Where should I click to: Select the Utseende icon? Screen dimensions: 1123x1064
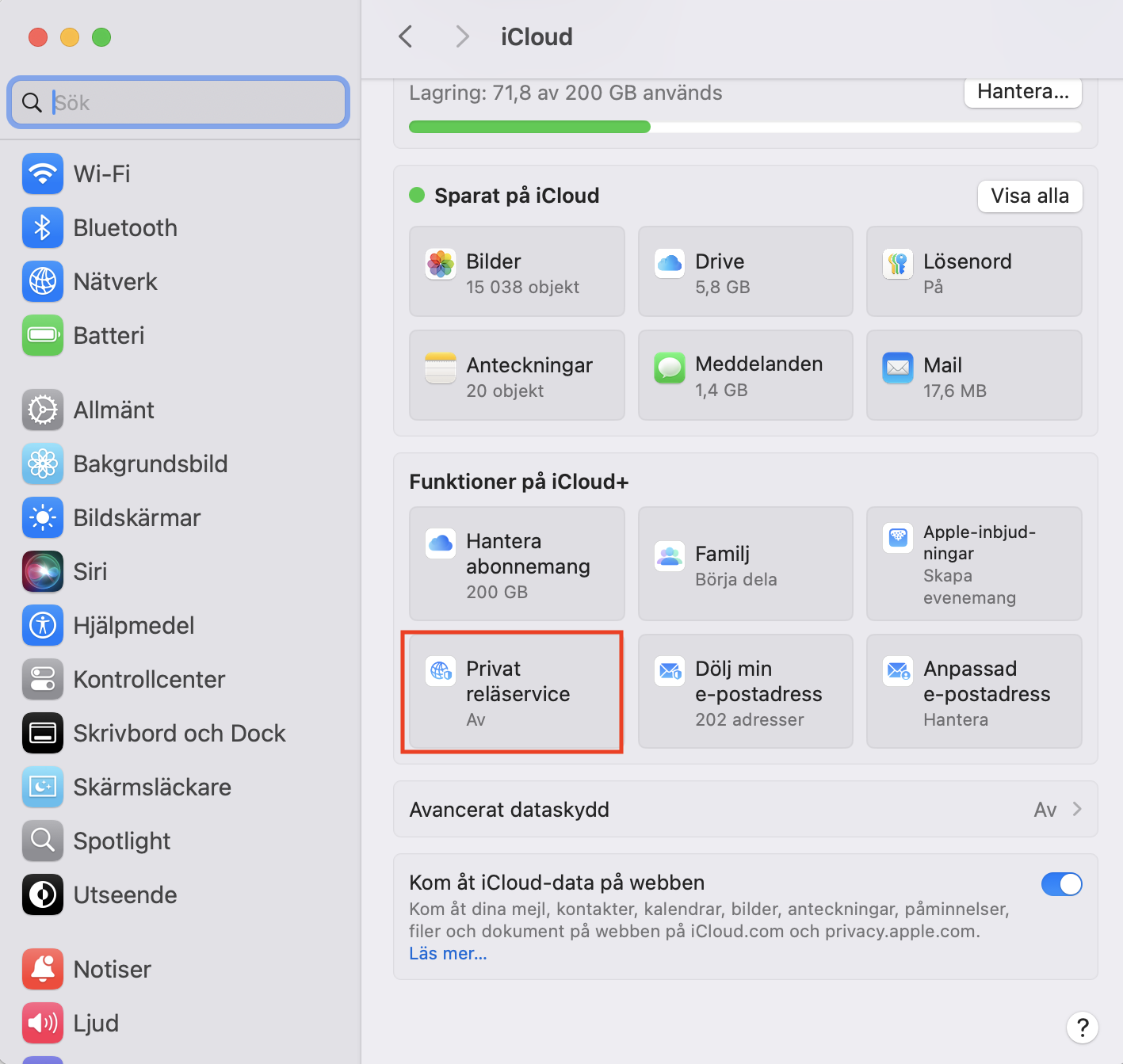point(43,894)
